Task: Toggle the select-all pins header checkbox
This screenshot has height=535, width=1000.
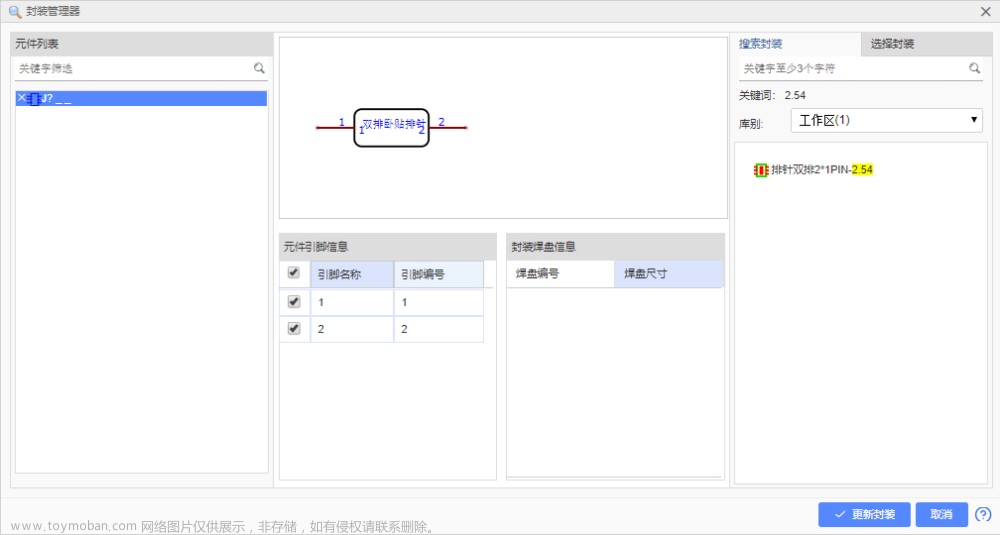Action: (x=293, y=273)
